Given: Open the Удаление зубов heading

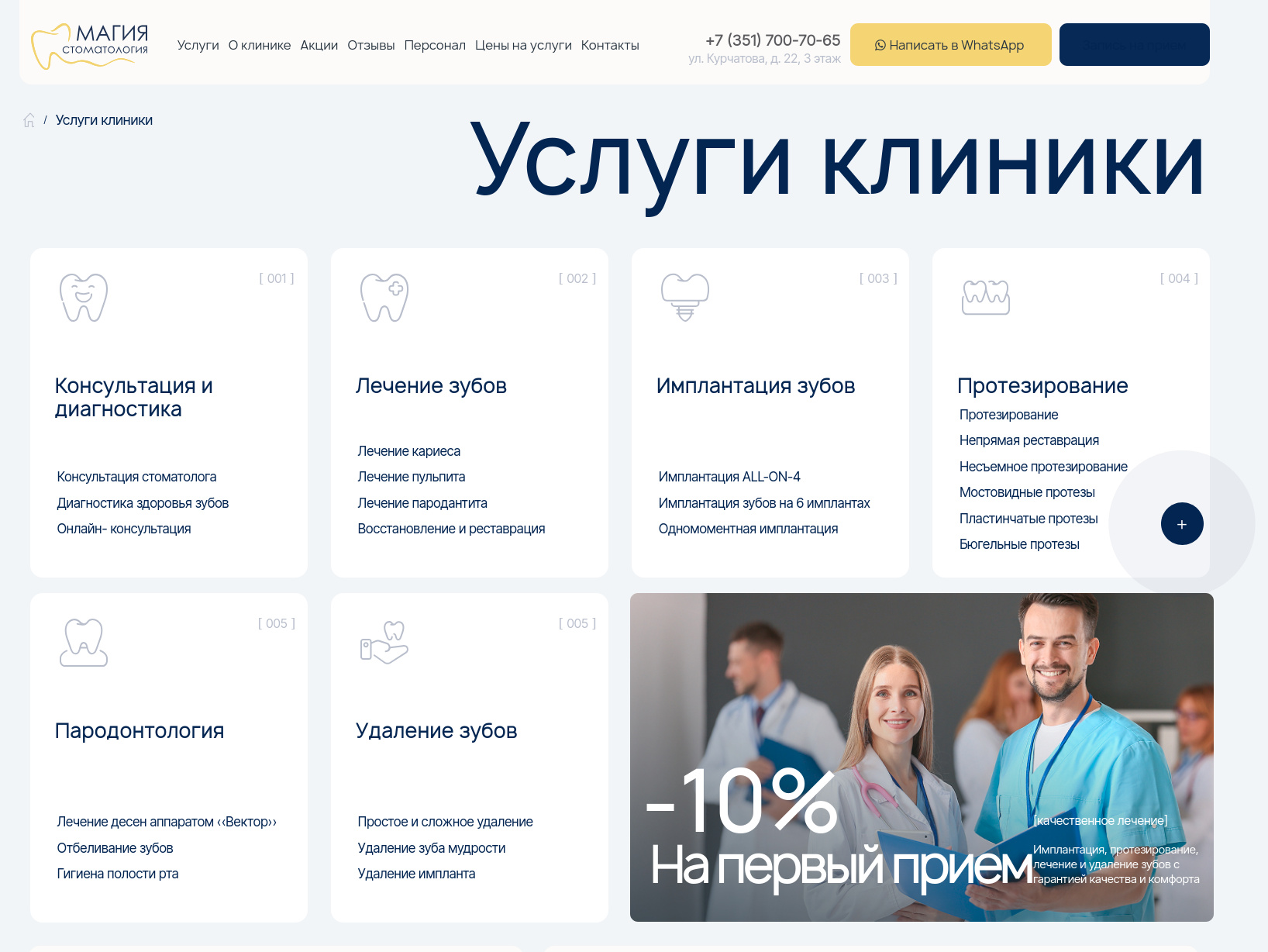Looking at the screenshot, I should (436, 730).
